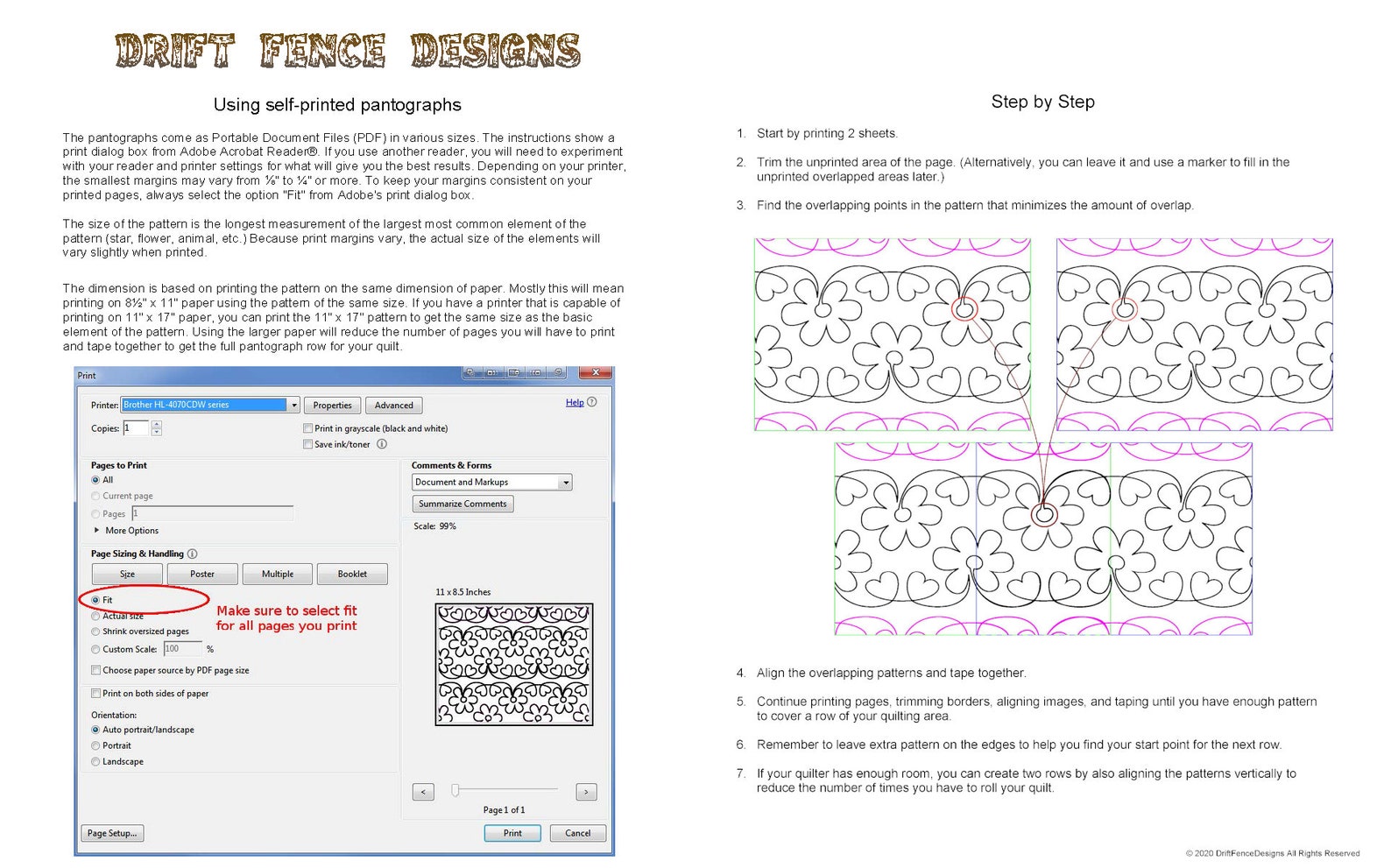The width and height of the screenshot is (1391, 868).
Task: Go to next preview page with right arrow
Action: [586, 792]
